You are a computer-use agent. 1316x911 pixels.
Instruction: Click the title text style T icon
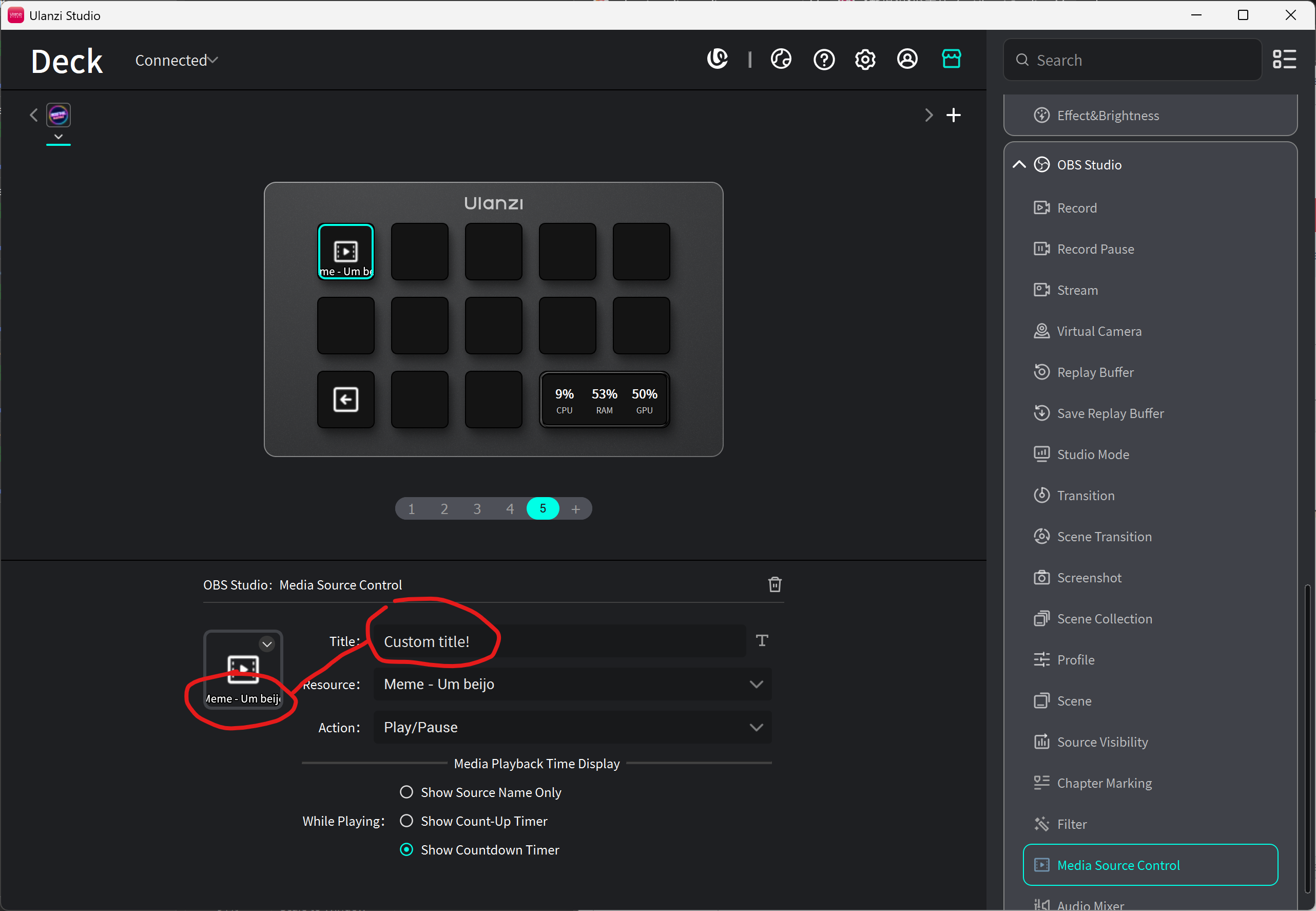(x=762, y=640)
